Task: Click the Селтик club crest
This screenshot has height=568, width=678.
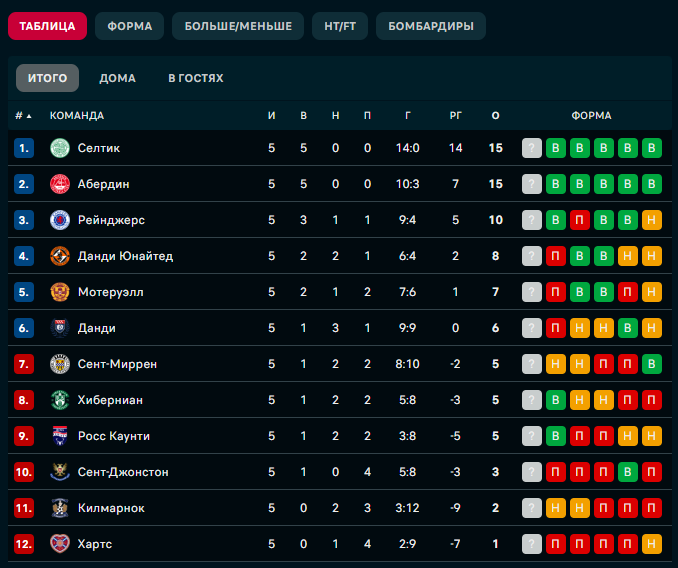Action: pos(60,148)
